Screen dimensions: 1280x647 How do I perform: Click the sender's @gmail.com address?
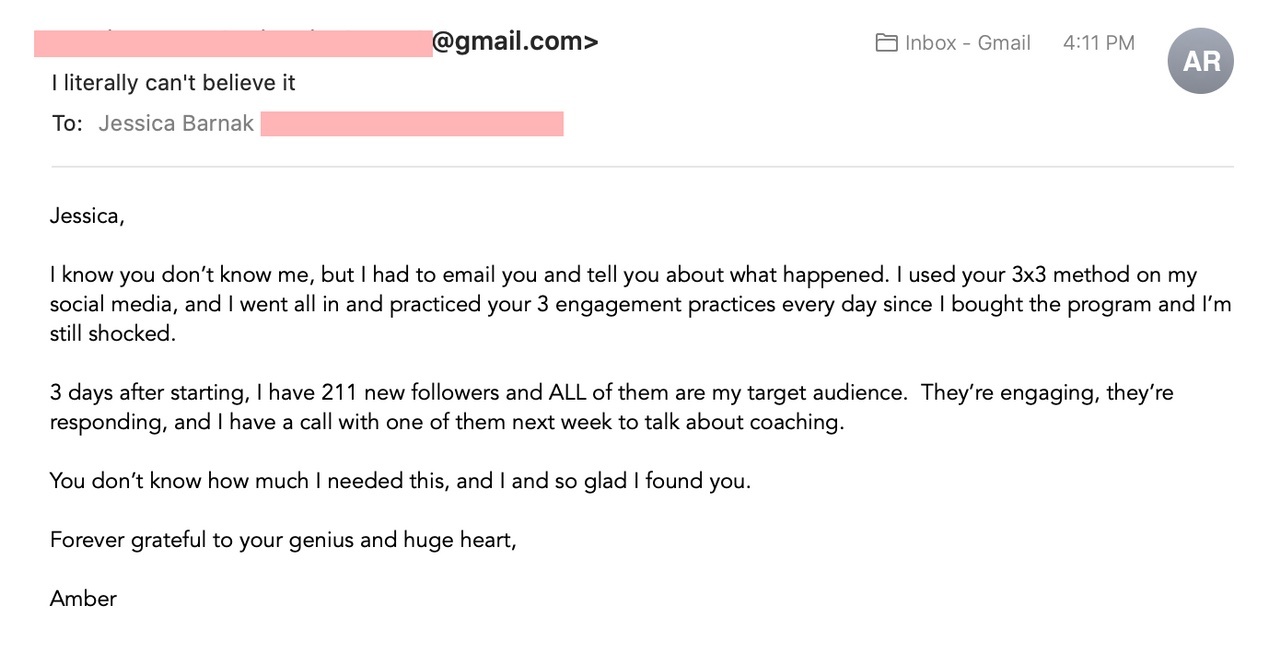[515, 42]
